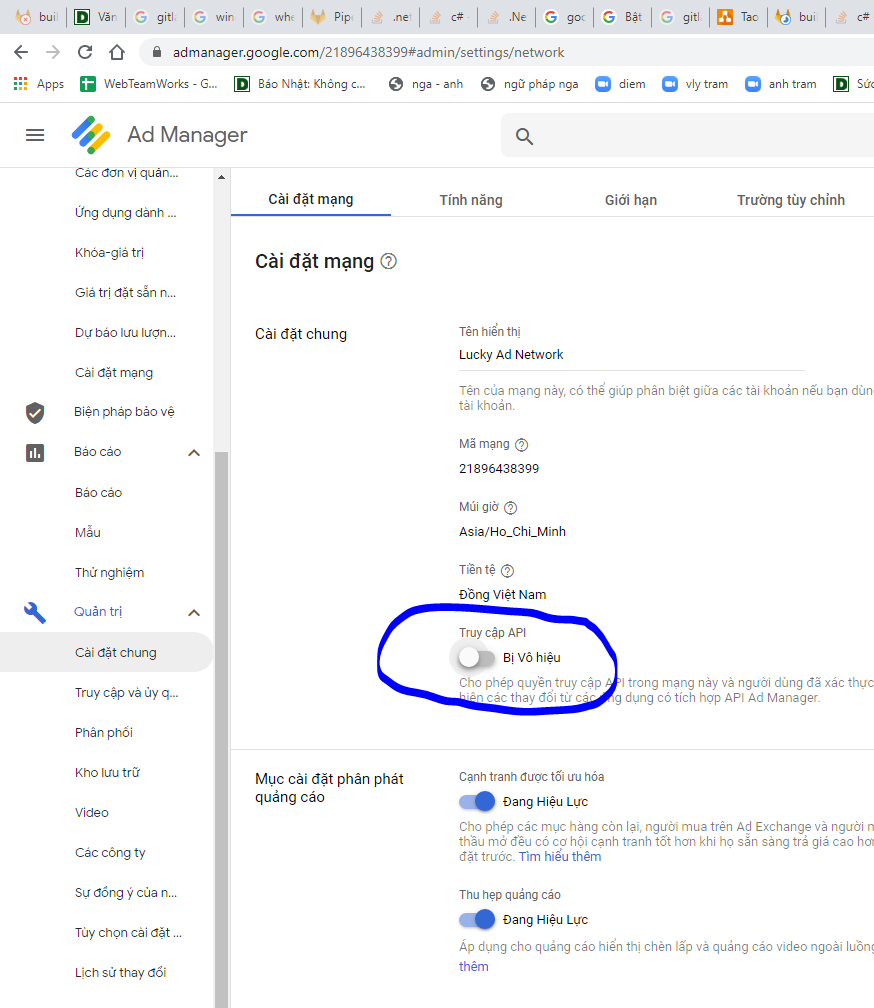Image resolution: width=874 pixels, height=1008 pixels.
Task: Open the hamburger main menu
Action: [35, 135]
